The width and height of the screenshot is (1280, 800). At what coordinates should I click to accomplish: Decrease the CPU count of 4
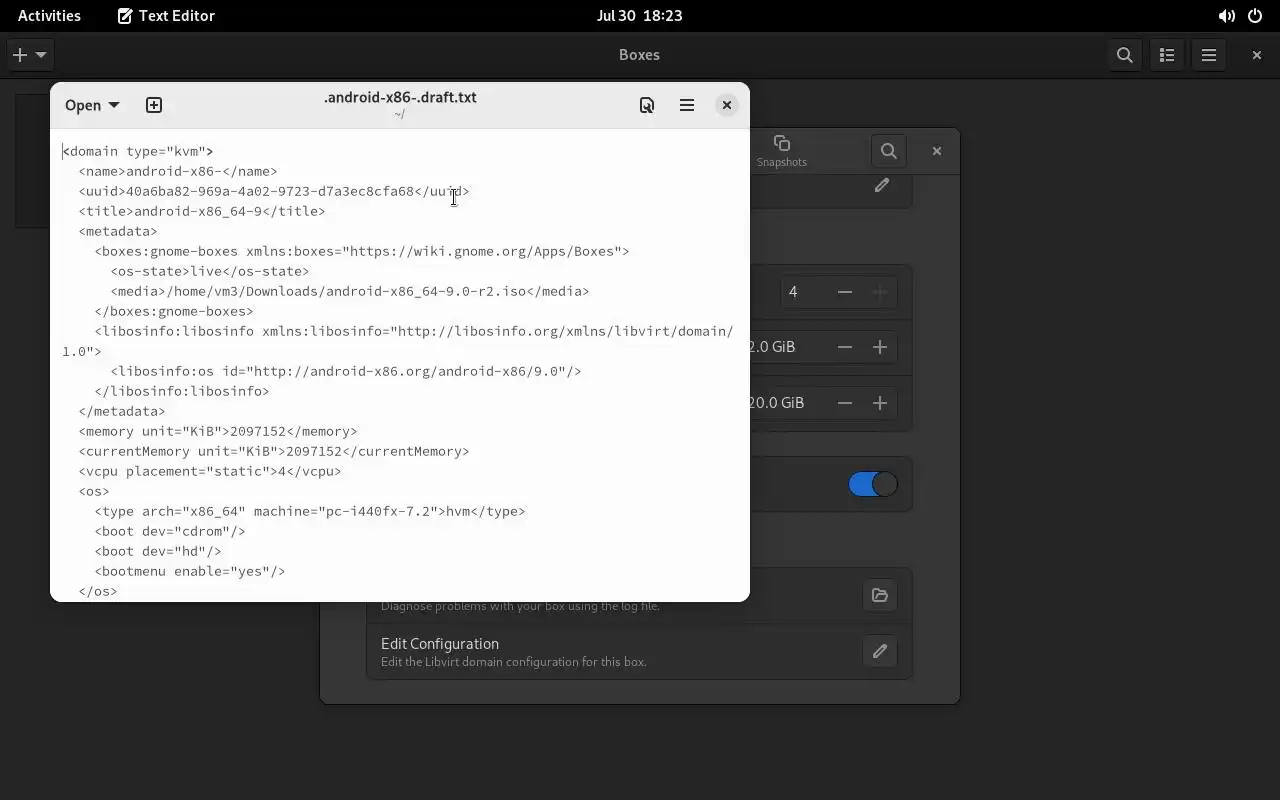pyautogui.click(x=845, y=292)
